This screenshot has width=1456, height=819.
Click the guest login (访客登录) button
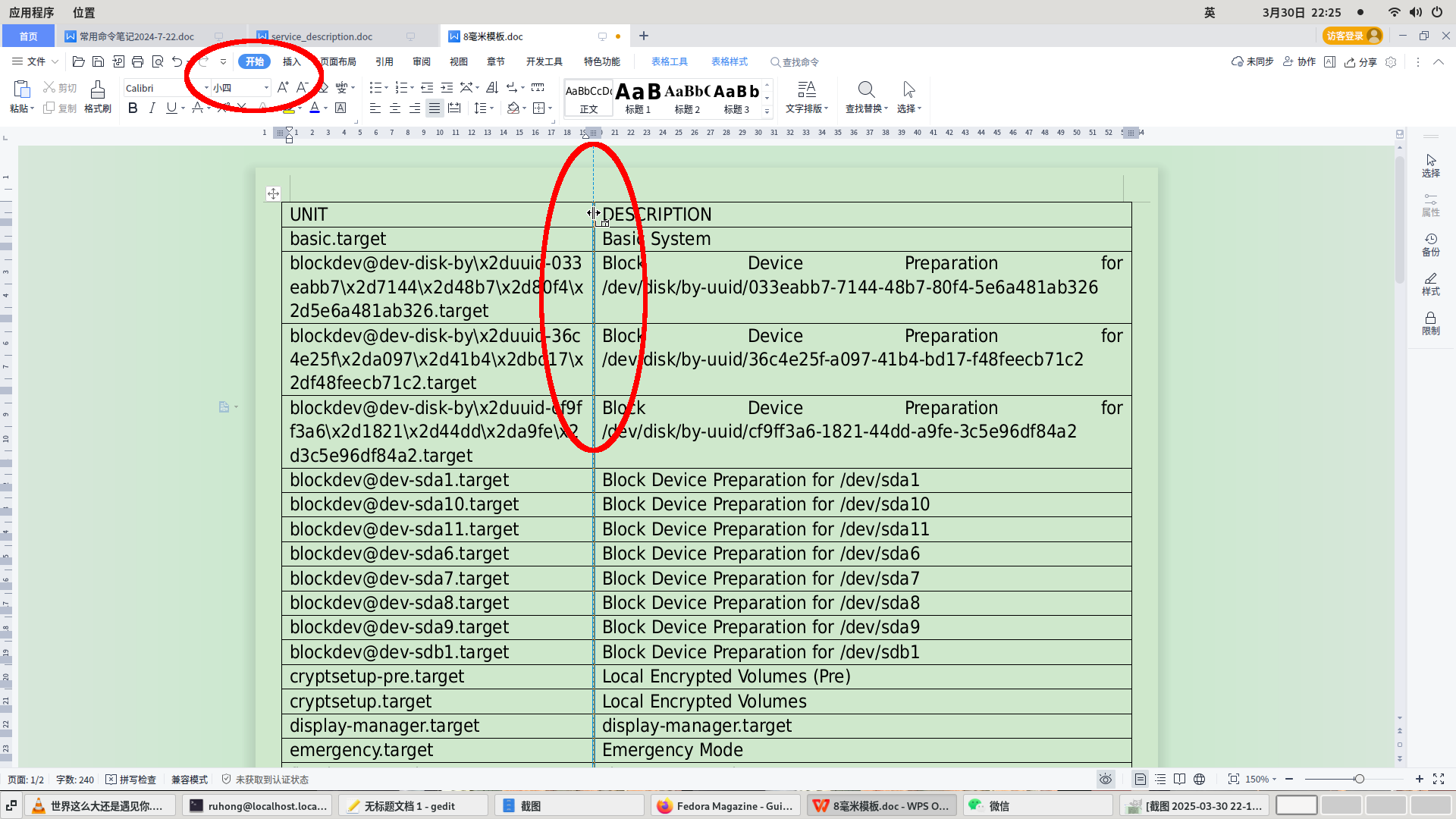[1351, 36]
